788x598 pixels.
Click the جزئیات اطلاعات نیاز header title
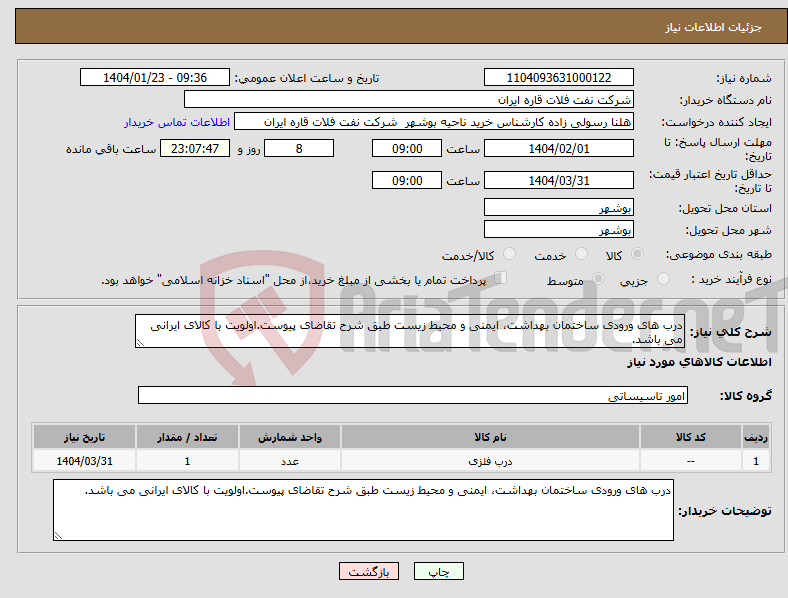[x=714, y=27]
